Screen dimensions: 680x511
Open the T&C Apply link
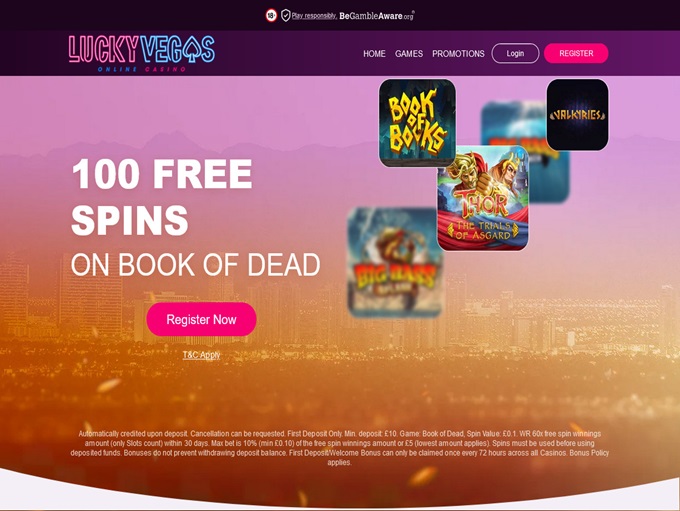pos(201,355)
